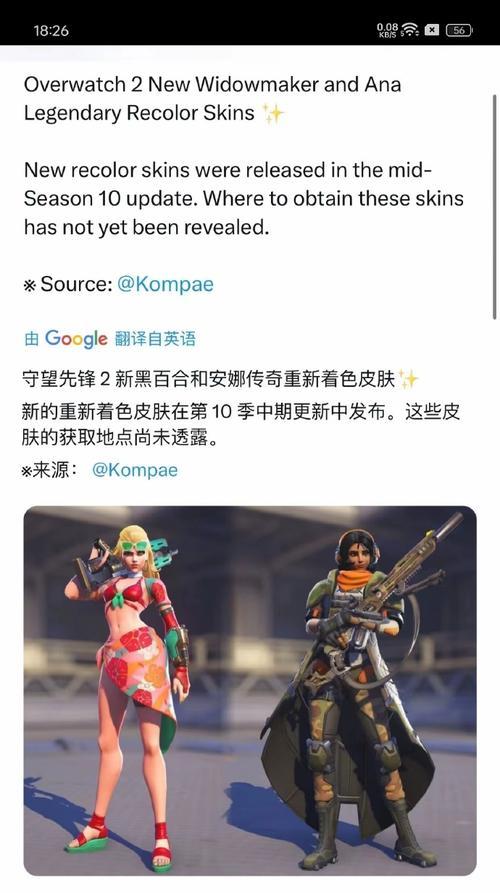This screenshot has height=893, width=500.
Task: Tap the boxed X icon in status bar
Action: pyautogui.click(x=432, y=30)
